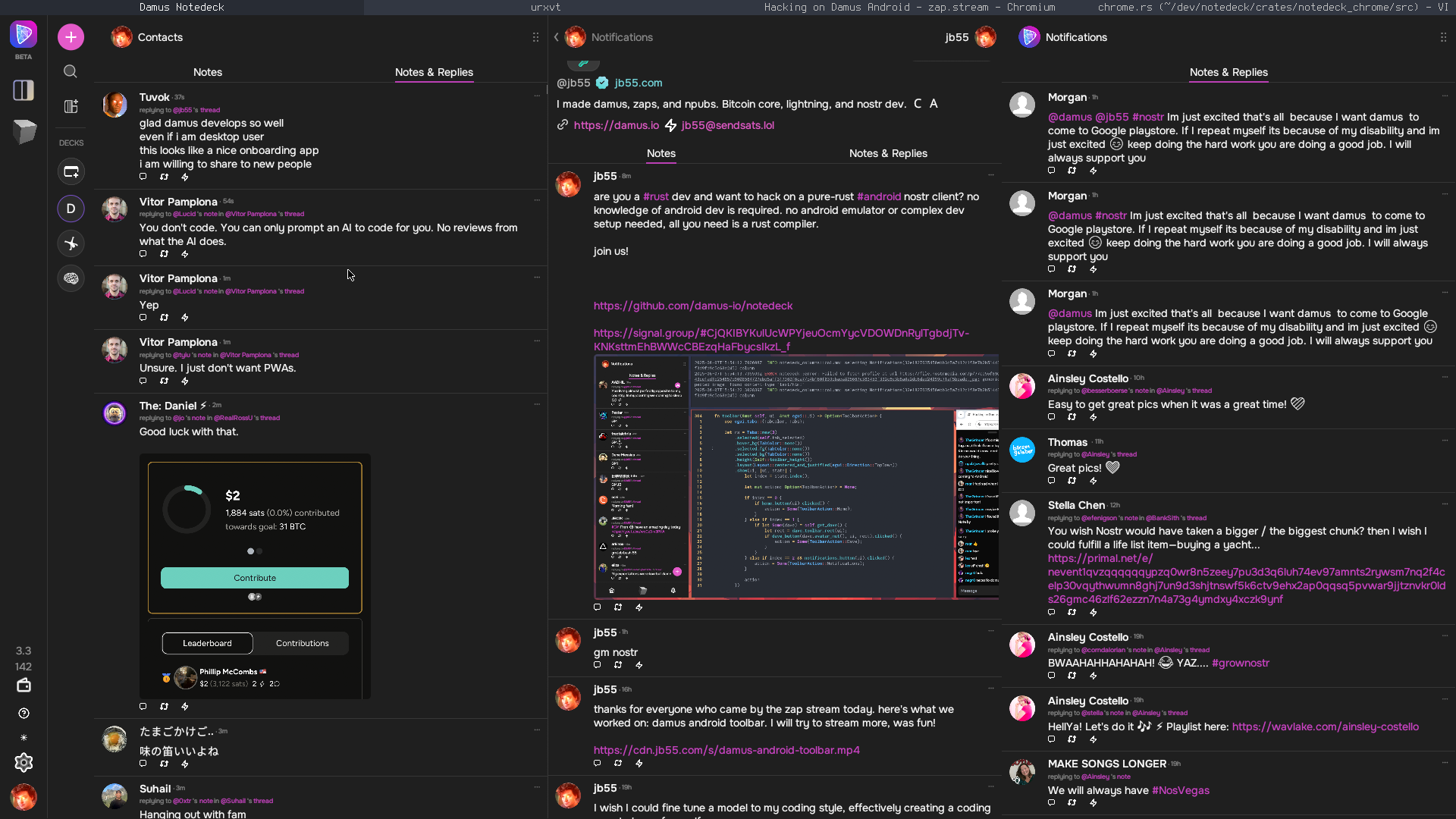
Task: Click the repost icon under Tuvok's note
Action: click(164, 177)
